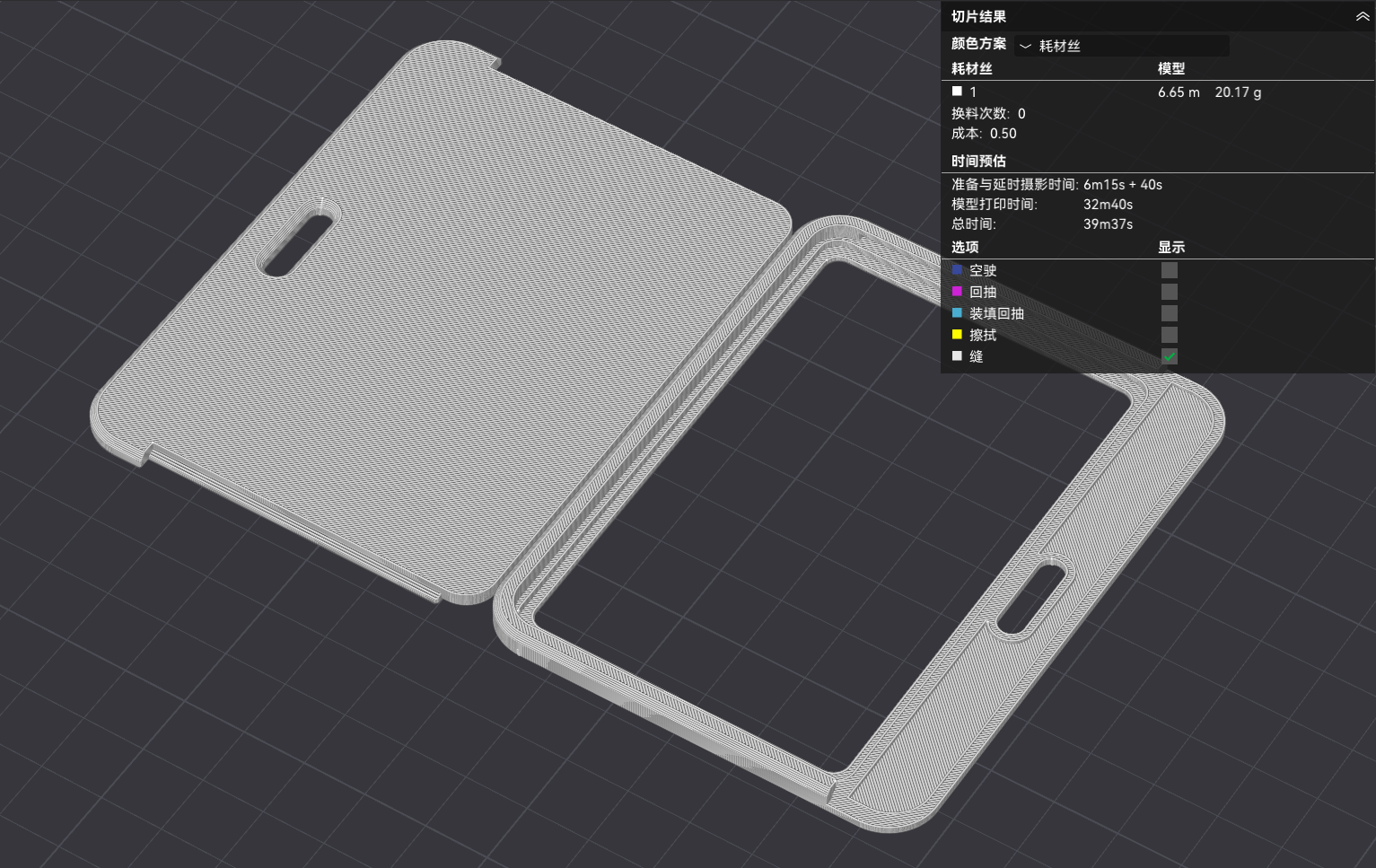
Task: Click the cyan 装填回抽 color swatch
Action: (x=957, y=312)
